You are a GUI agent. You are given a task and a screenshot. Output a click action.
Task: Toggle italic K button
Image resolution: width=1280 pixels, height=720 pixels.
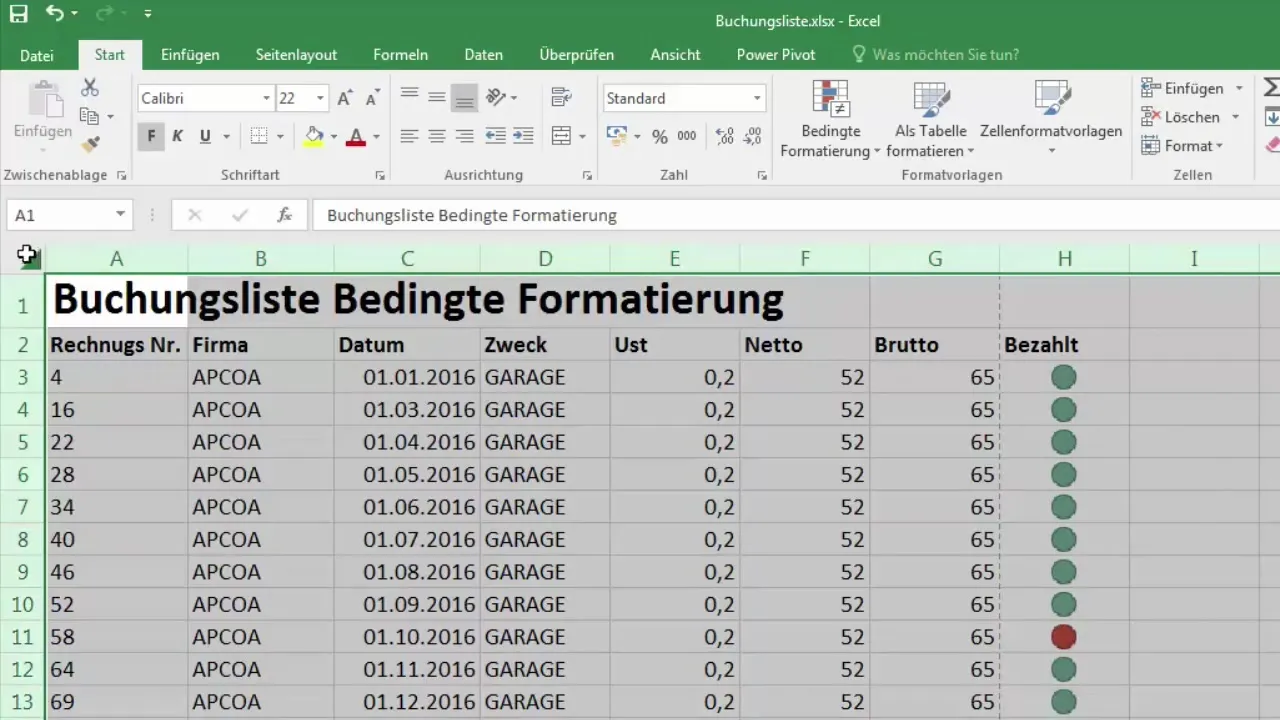pyautogui.click(x=178, y=136)
